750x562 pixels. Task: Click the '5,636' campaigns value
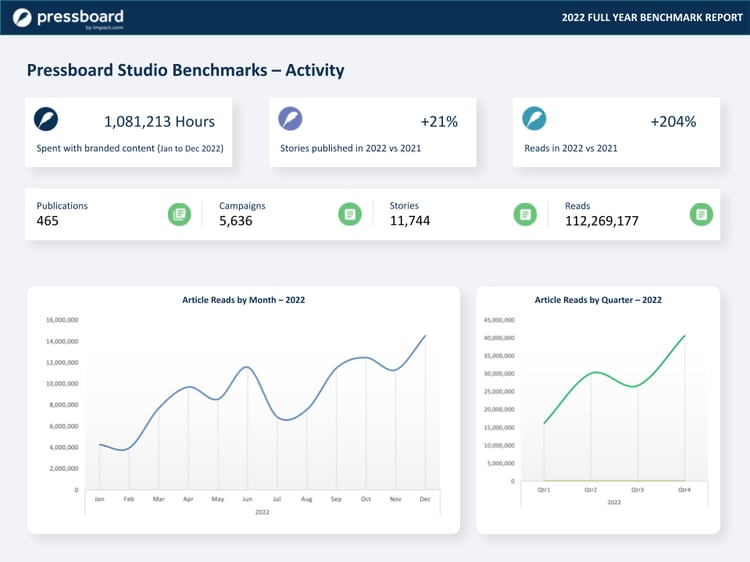click(x=235, y=221)
